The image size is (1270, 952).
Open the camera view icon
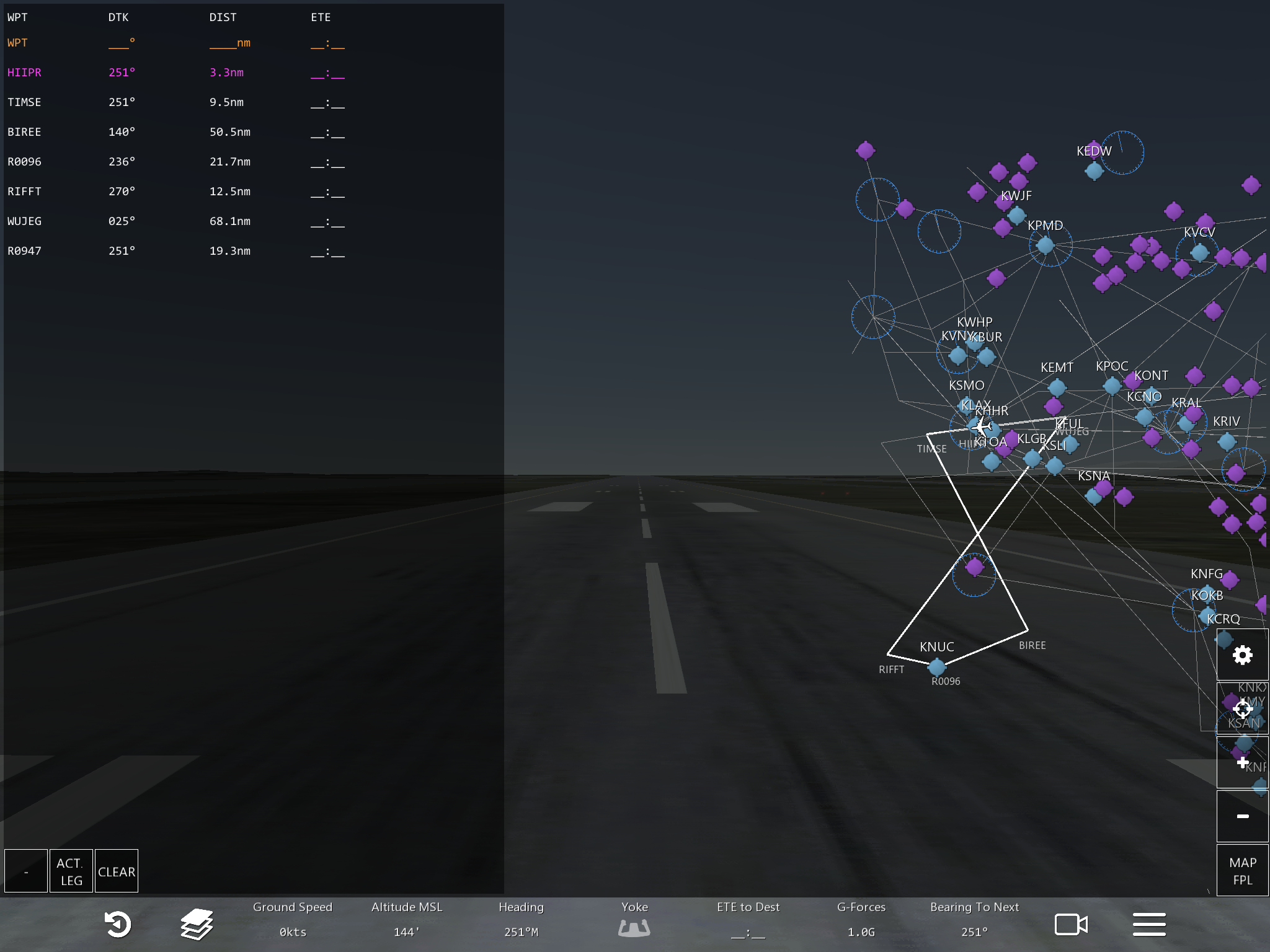1070,924
